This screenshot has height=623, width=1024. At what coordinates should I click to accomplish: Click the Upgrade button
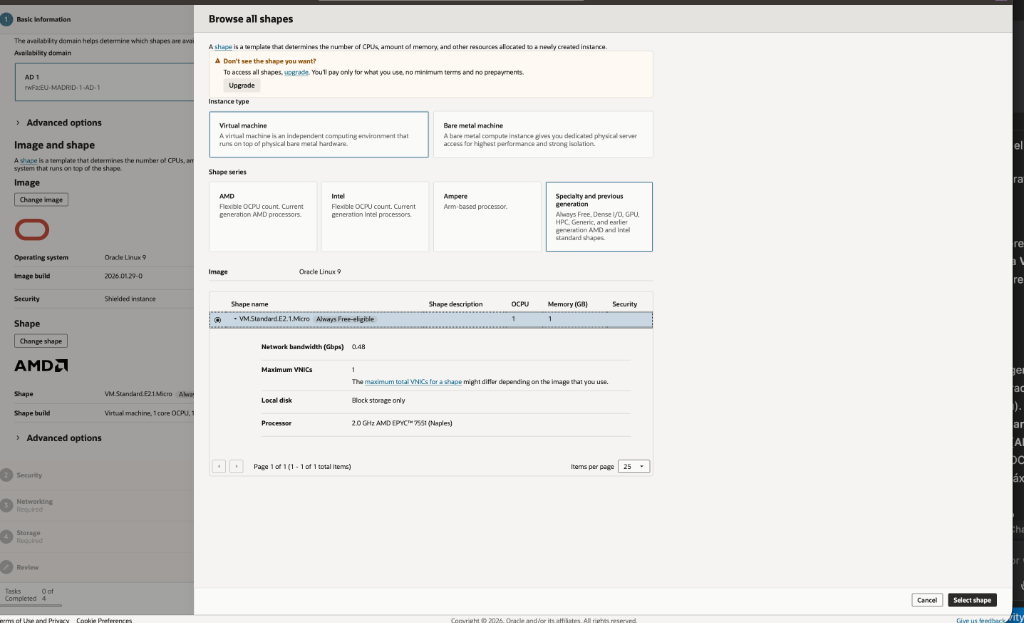click(x=242, y=85)
